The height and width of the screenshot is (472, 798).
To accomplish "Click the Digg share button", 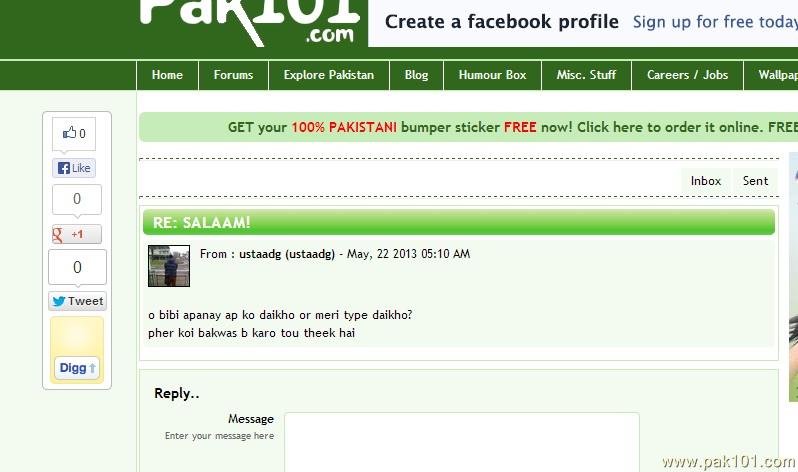I will pyautogui.click(x=77, y=368).
